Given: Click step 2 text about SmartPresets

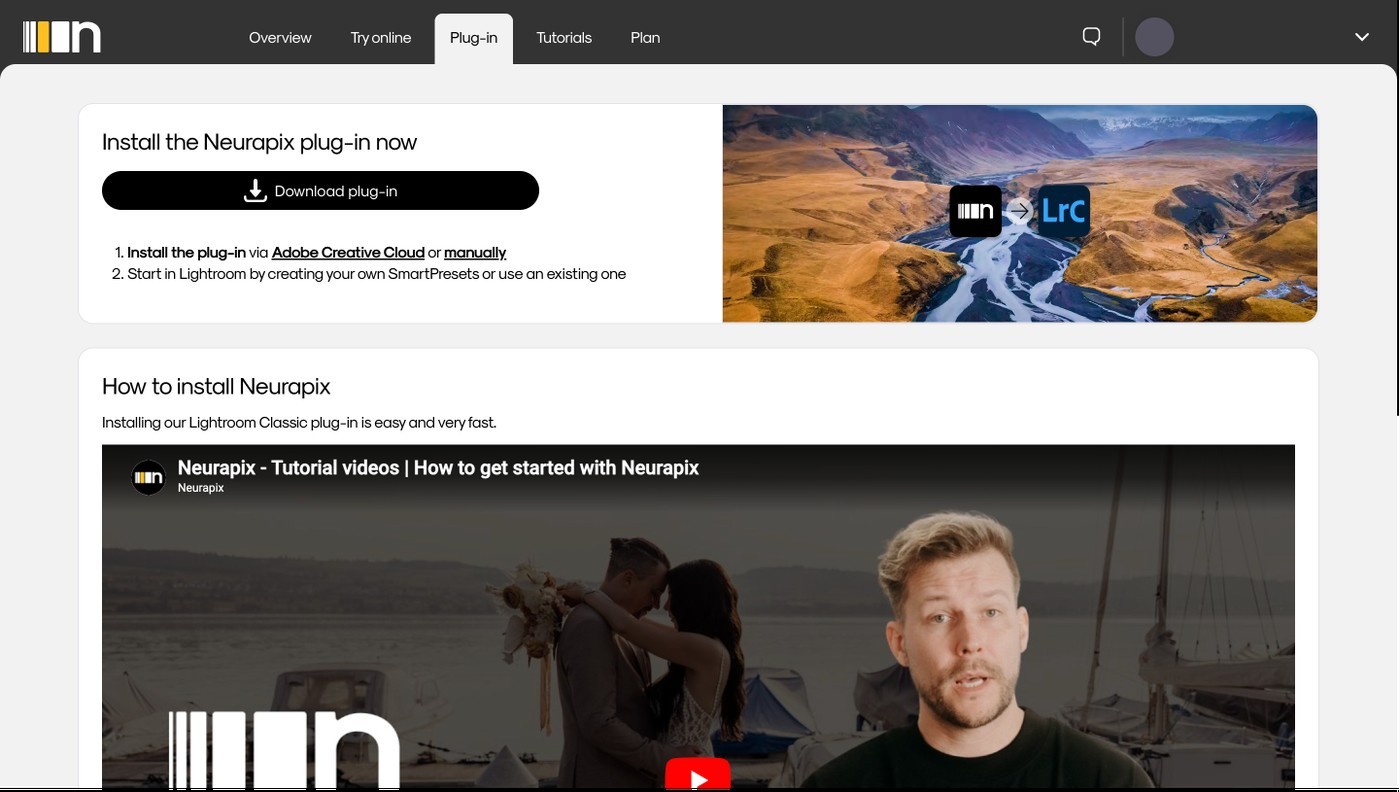Looking at the screenshot, I should pos(377,274).
